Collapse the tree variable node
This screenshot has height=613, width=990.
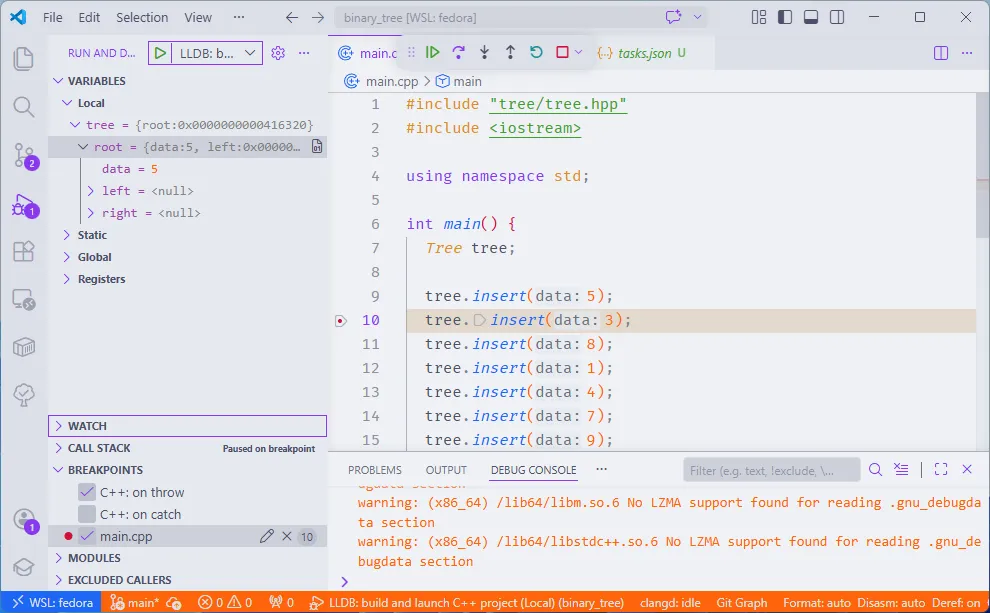(x=75, y=125)
